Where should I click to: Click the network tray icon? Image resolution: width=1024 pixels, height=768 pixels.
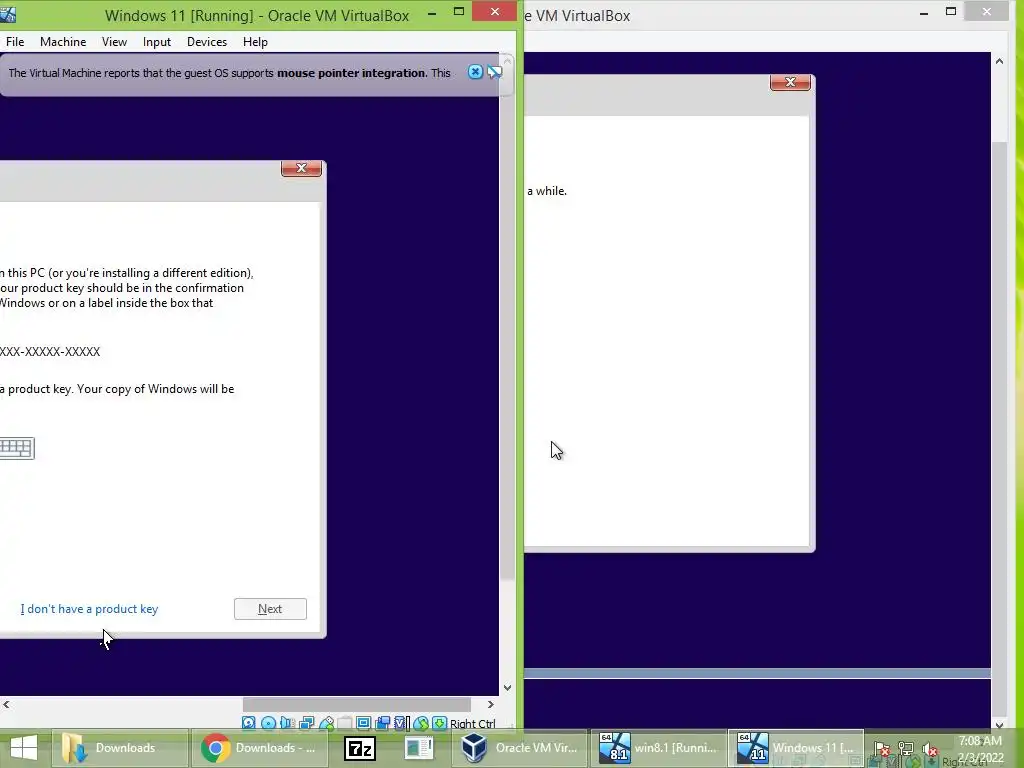906,749
